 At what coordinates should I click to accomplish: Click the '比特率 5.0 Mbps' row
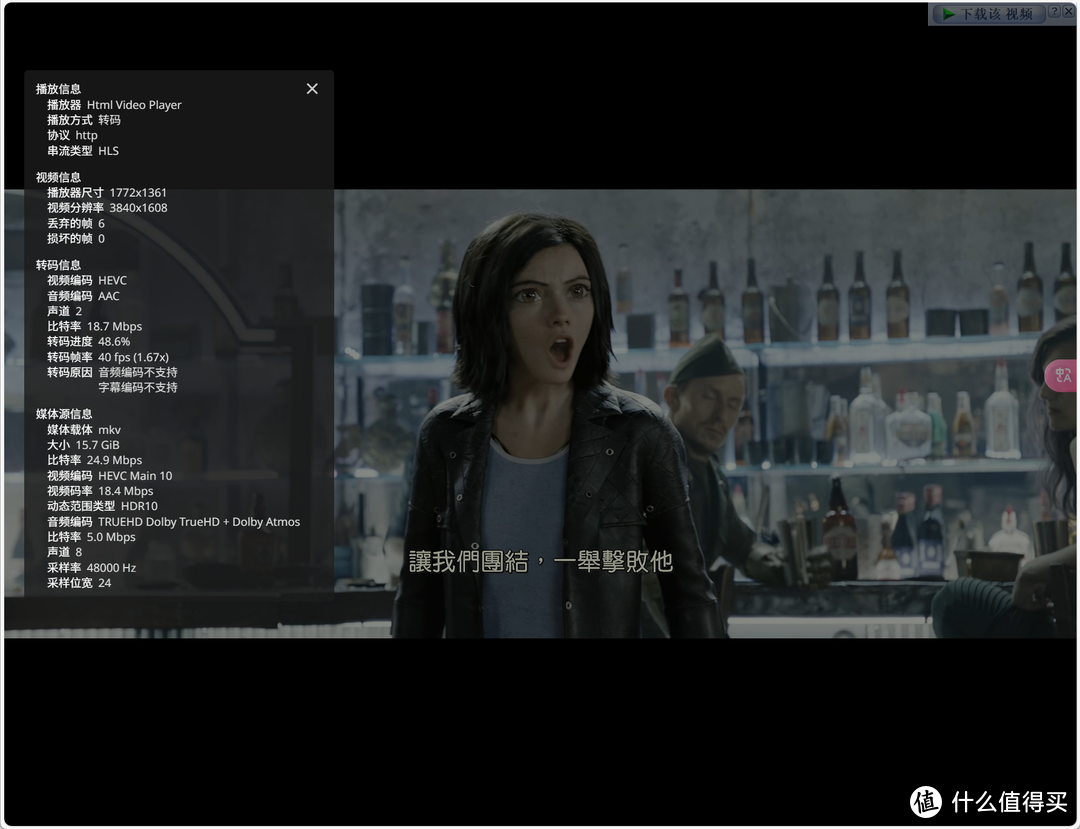point(91,537)
